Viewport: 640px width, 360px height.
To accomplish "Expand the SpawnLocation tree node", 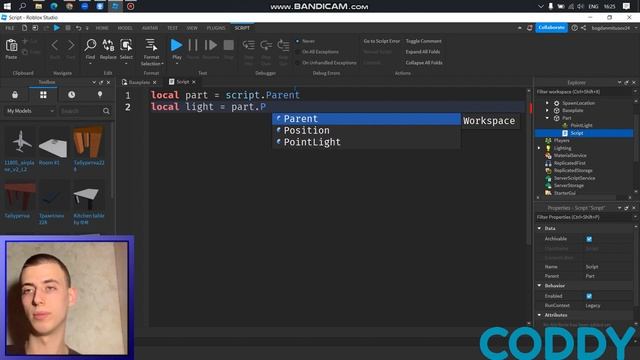I will (x=547, y=103).
